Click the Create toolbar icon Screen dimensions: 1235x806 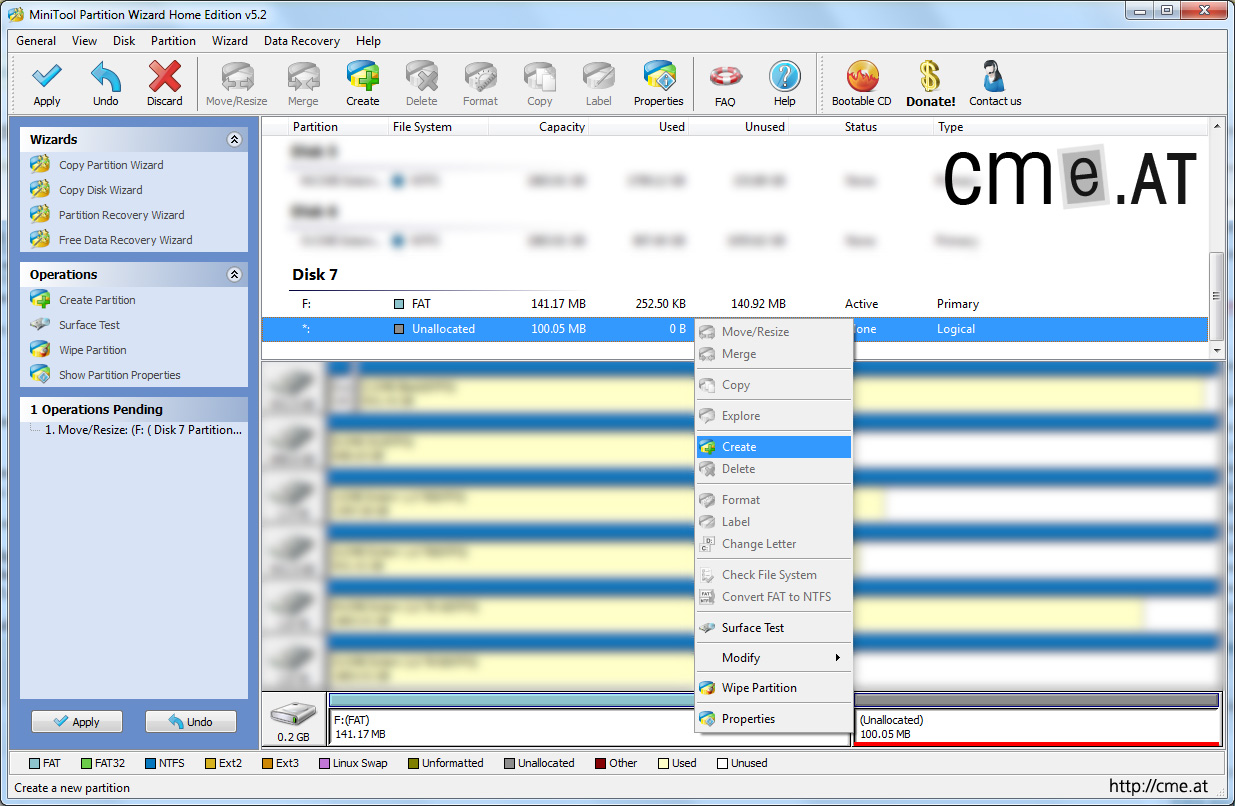point(363,77)
